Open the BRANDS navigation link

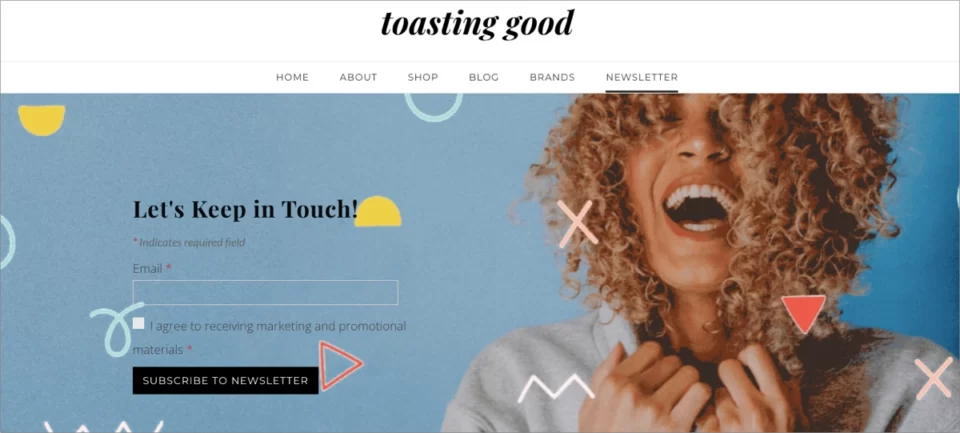[x=552, y=77]
